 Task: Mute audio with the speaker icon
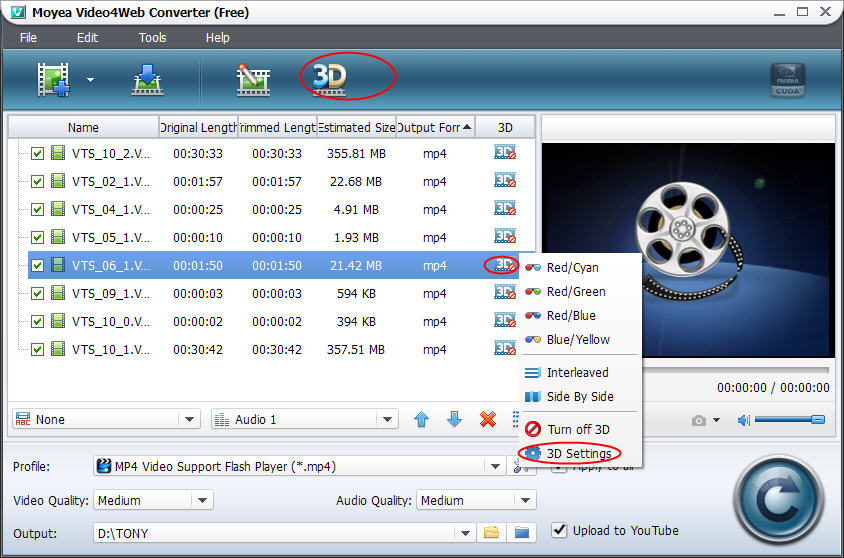pos(744,420)
